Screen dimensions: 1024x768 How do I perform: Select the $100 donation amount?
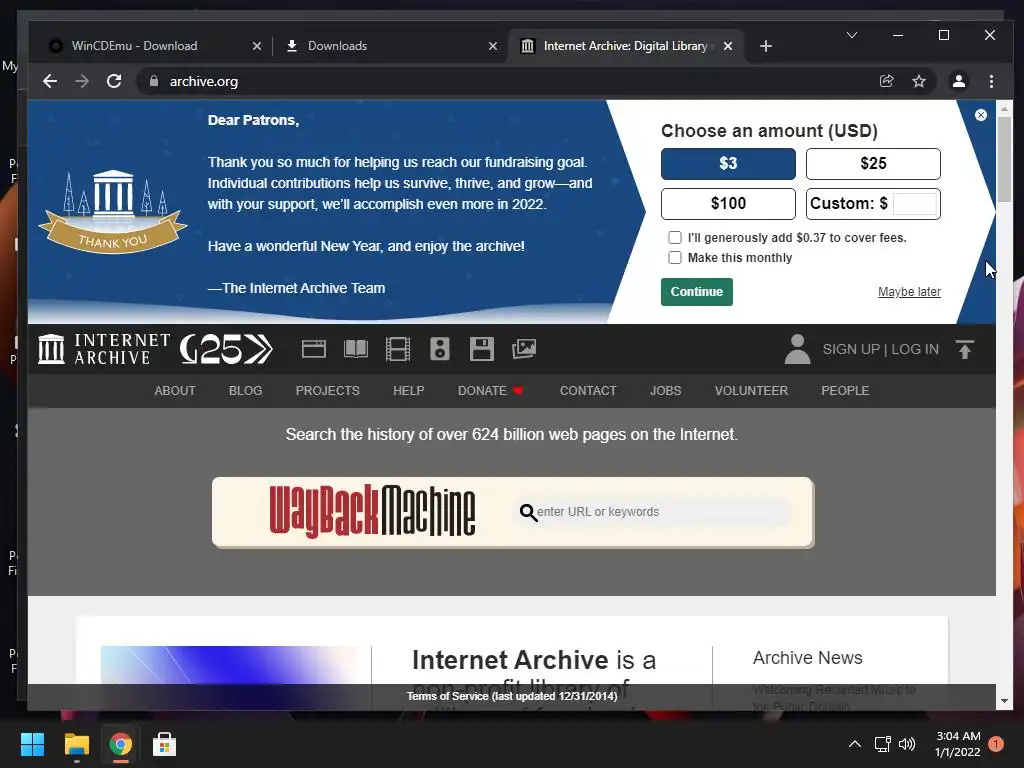point(728,204)
